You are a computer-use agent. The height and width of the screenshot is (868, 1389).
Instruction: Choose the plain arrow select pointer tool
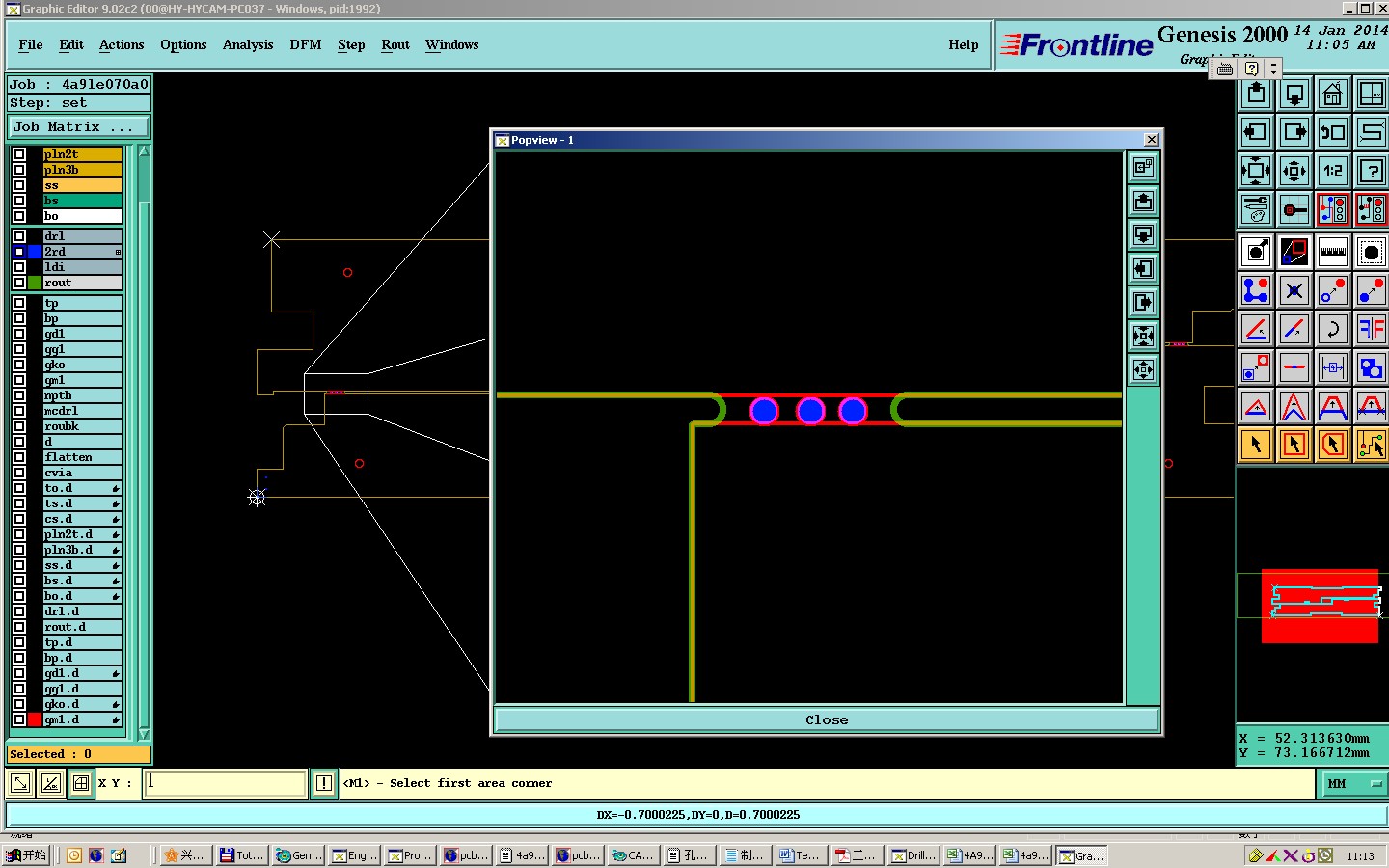(1255, 445)
